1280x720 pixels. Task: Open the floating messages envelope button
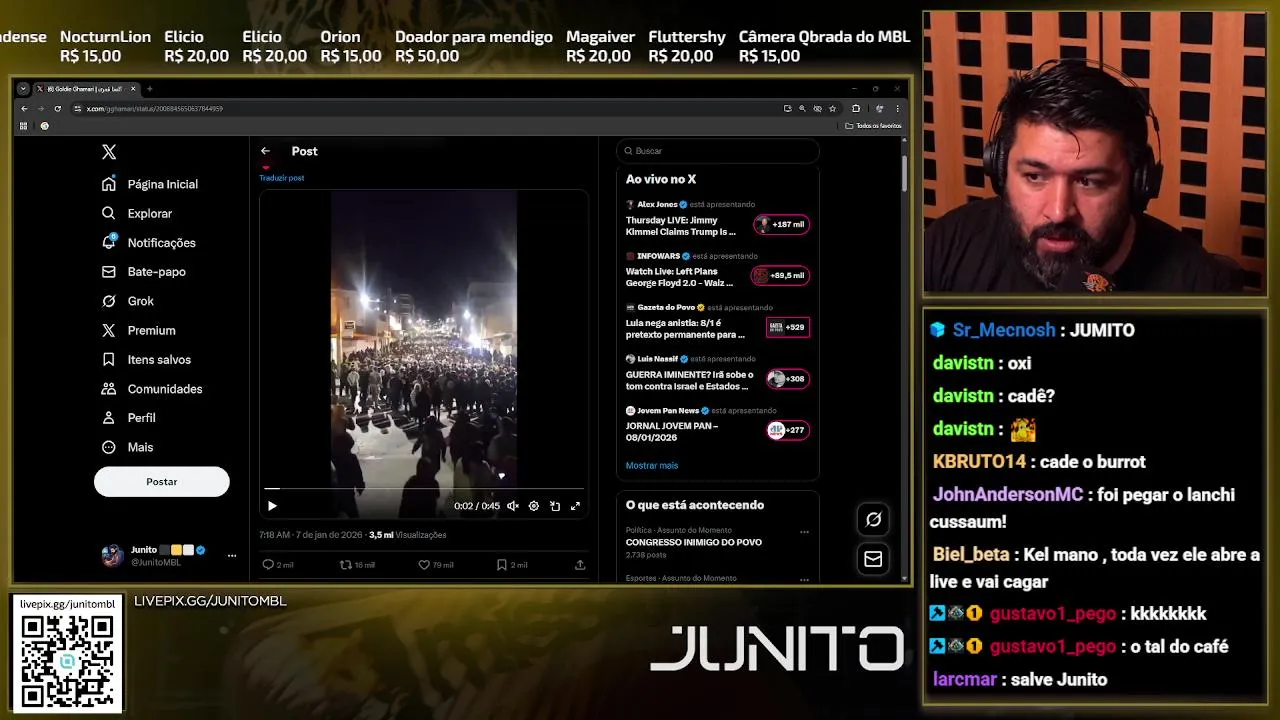tap(873, 559)
